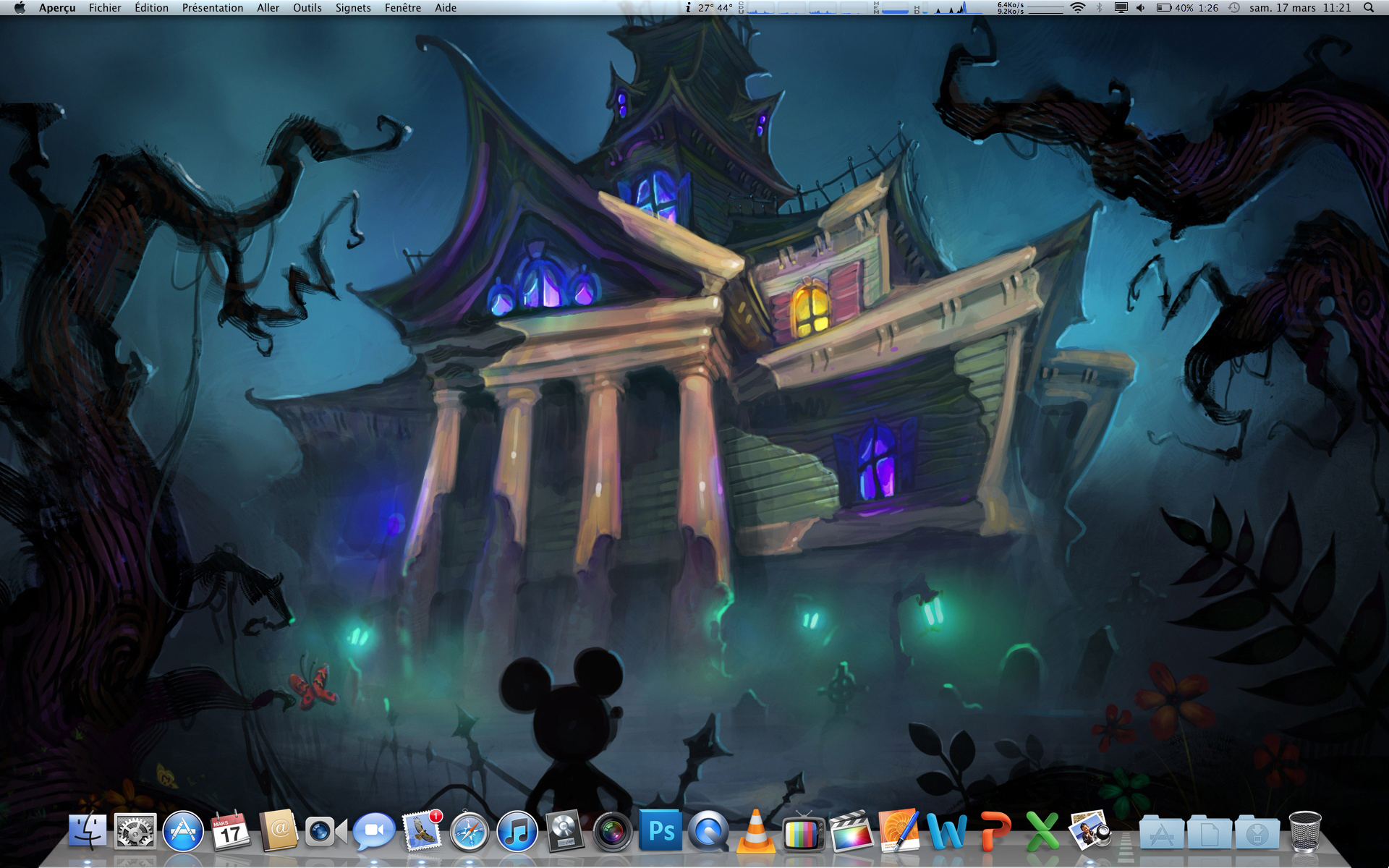
Task: Open the MEM memory usage indicator
Action: tap(891, 8)
